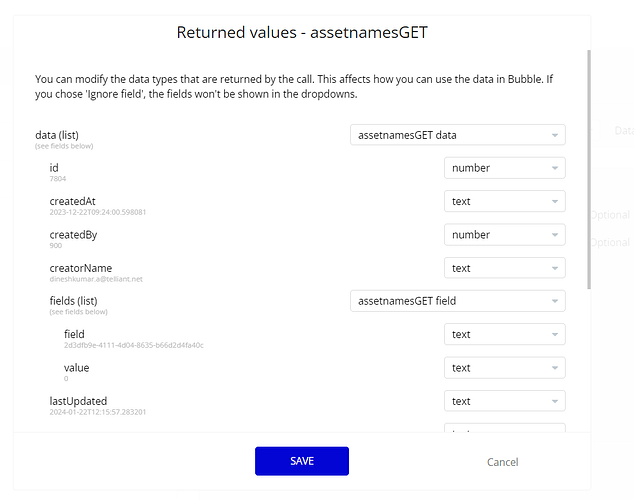
Task: Open the id field's number dropdown
Action: click(504, 168)
